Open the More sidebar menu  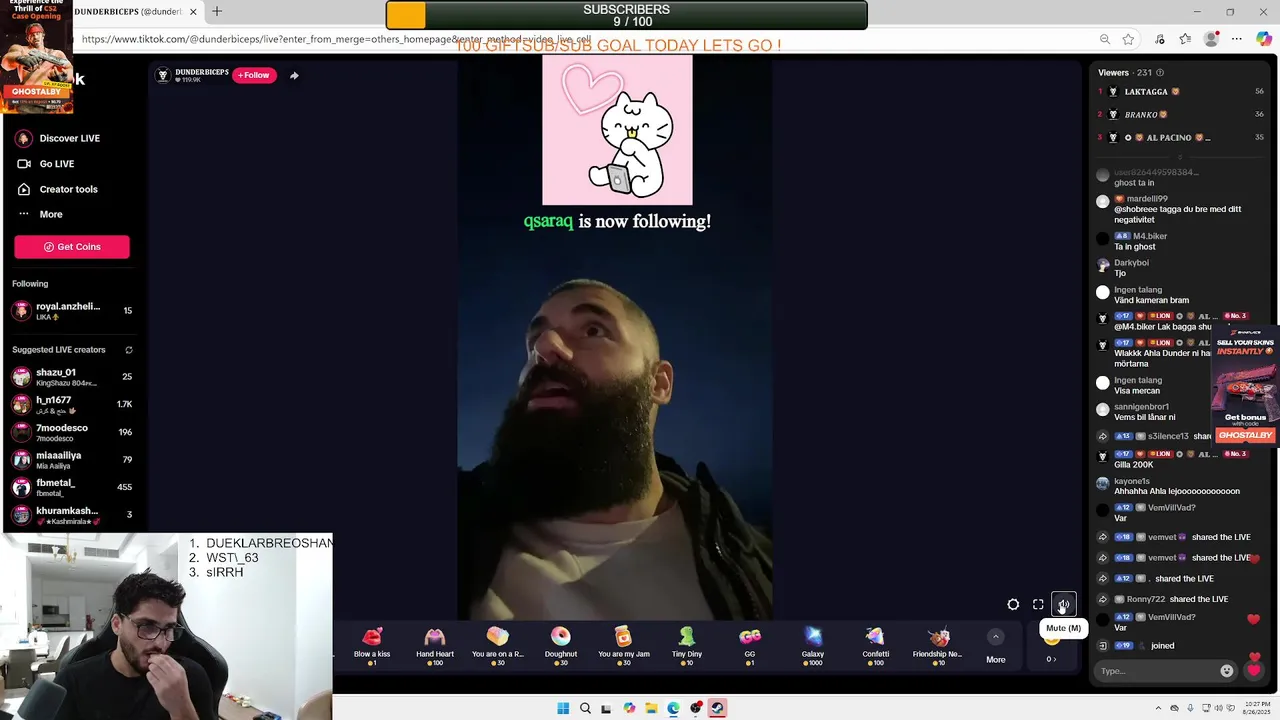point(51,214)
